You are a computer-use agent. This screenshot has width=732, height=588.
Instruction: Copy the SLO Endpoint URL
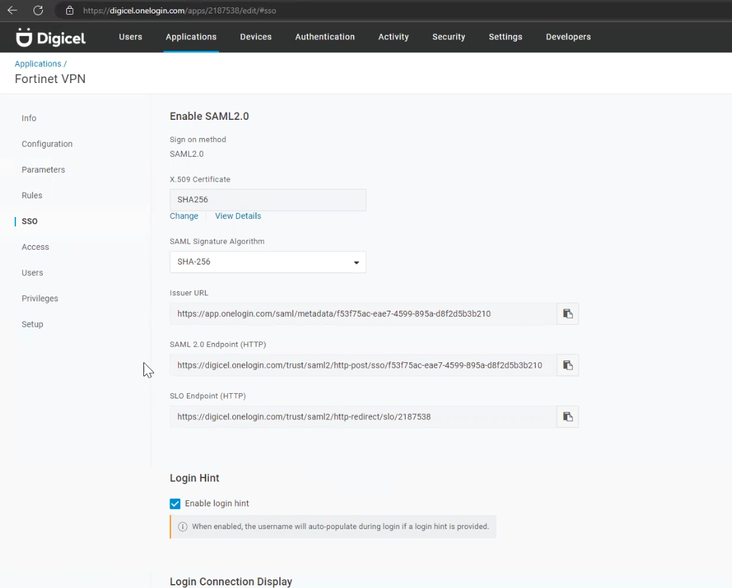(x=567, y=417)
